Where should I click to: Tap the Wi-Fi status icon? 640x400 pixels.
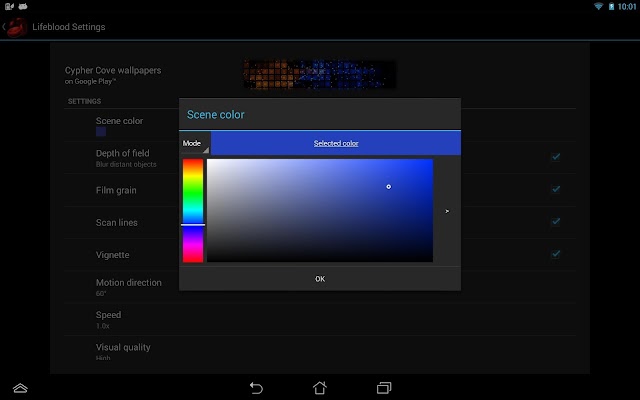tap(598, 6)
